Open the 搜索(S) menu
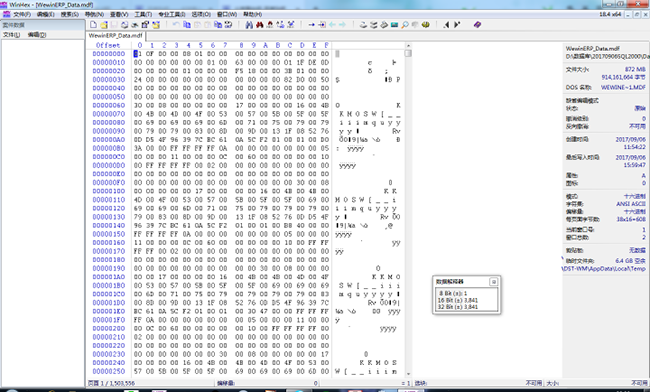The height and width of the screenshot is (392, 650). tap(70, 15)
